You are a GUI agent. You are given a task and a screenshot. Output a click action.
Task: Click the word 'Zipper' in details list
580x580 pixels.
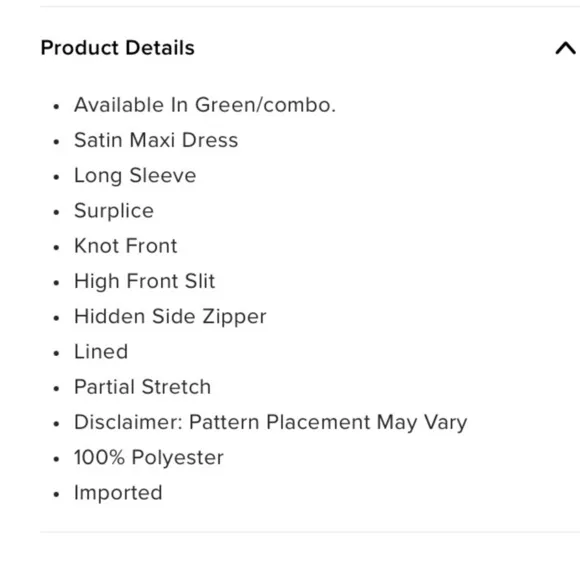pos(234,317)
